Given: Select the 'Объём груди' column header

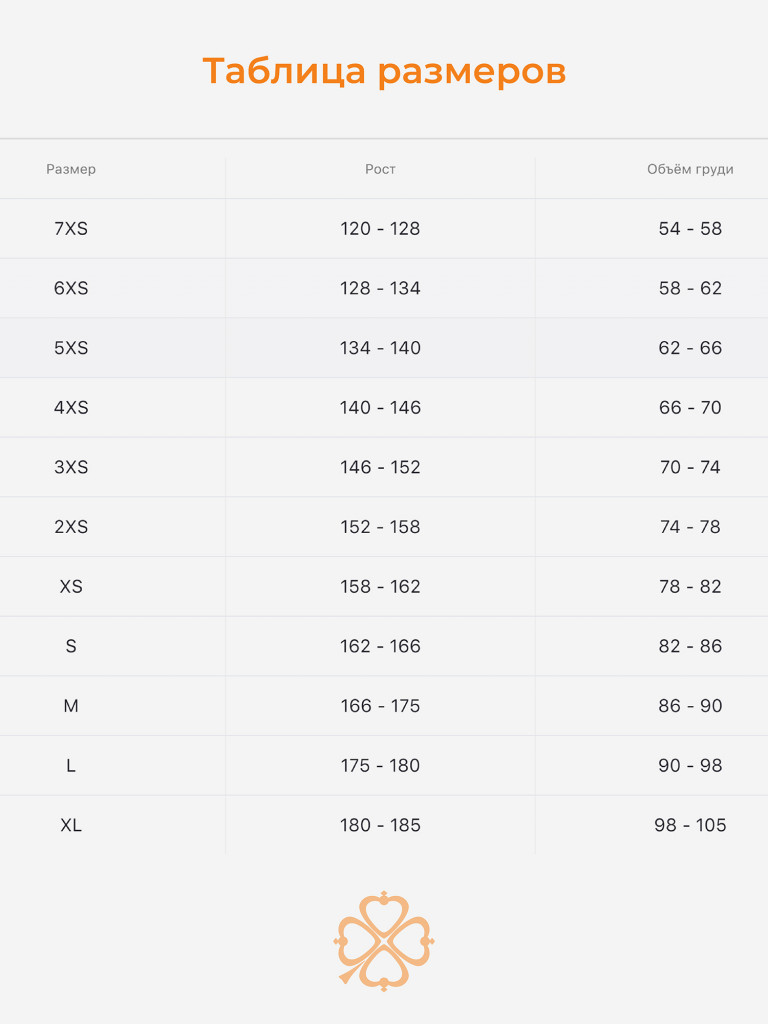Looking at the screenshot, I should (x=690, y=169).
